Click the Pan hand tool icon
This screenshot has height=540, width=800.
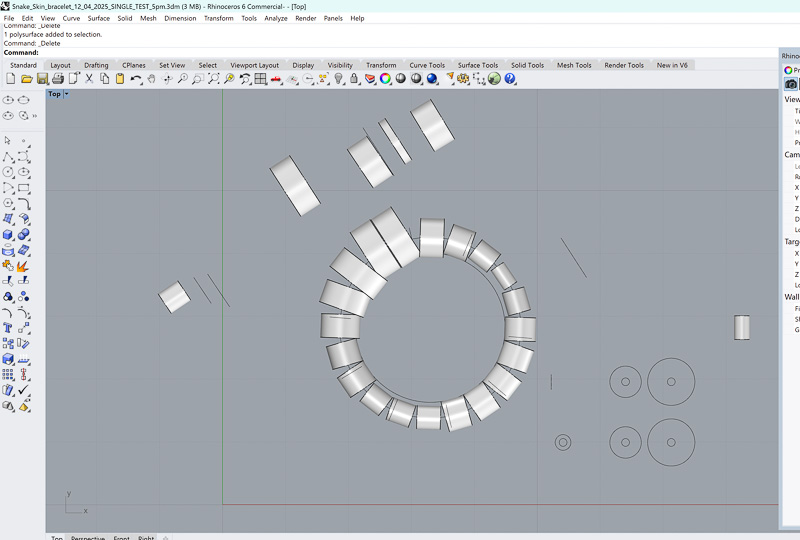pos(151,79)
